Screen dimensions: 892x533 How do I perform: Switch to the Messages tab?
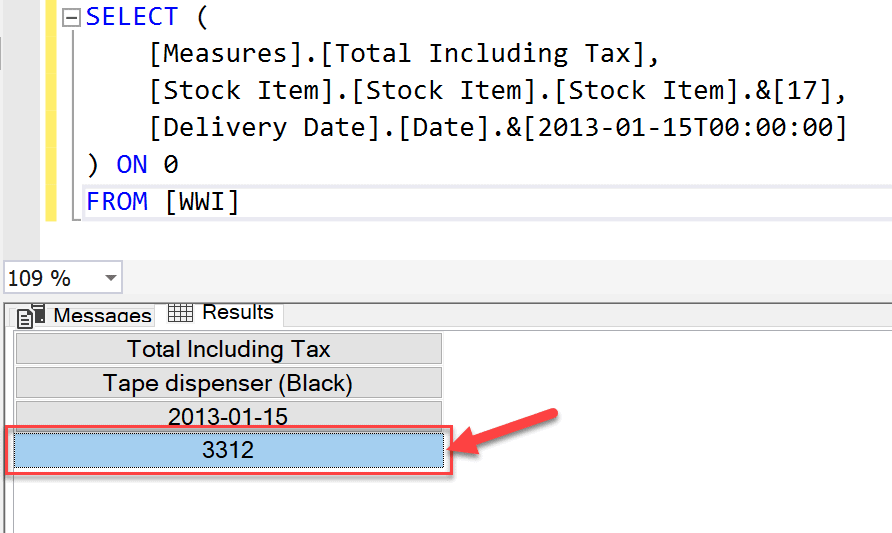[x=102, y=315]
